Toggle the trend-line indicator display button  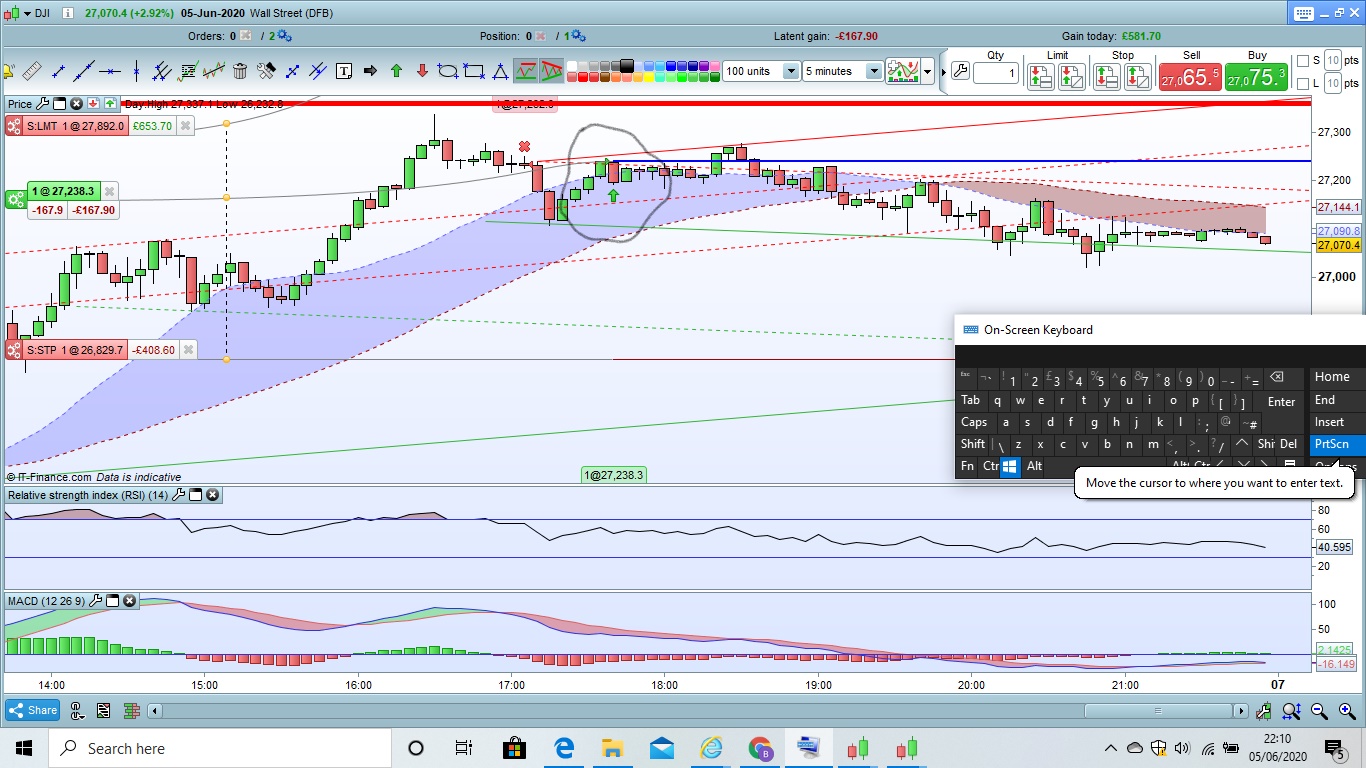525,71
